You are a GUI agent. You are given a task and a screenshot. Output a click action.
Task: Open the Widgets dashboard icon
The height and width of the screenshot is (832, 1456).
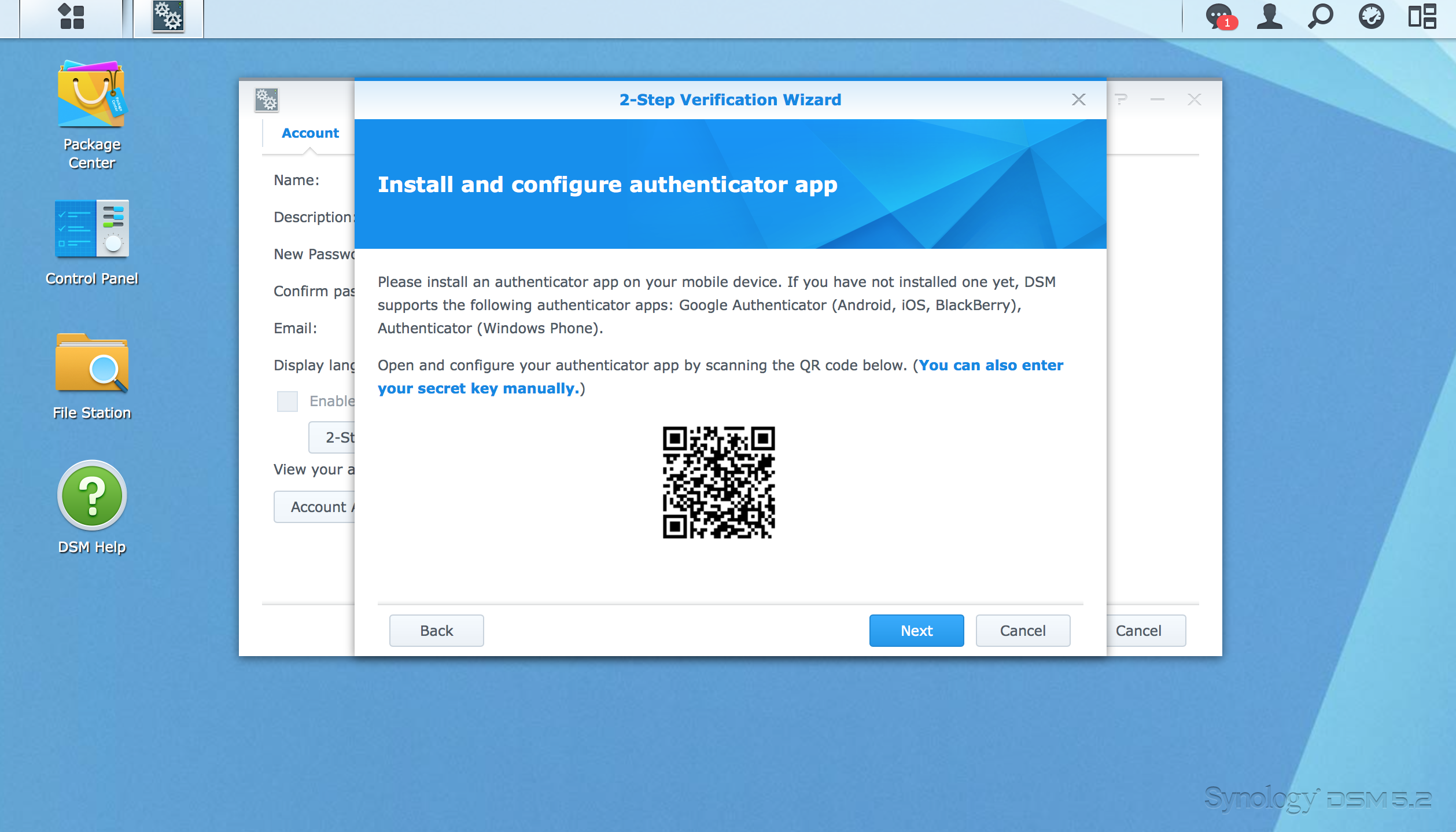(1371, 17)
